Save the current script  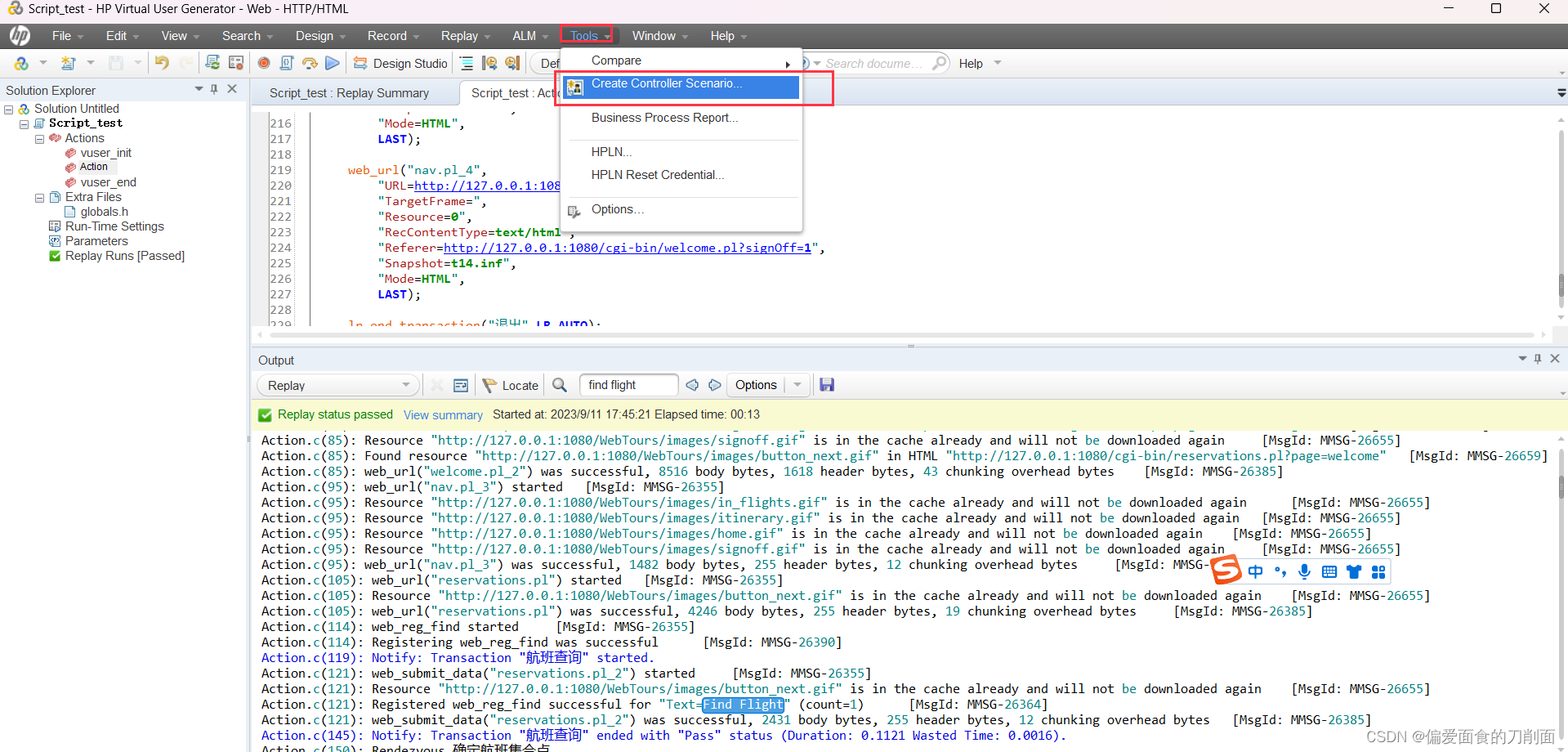point(117,63)
